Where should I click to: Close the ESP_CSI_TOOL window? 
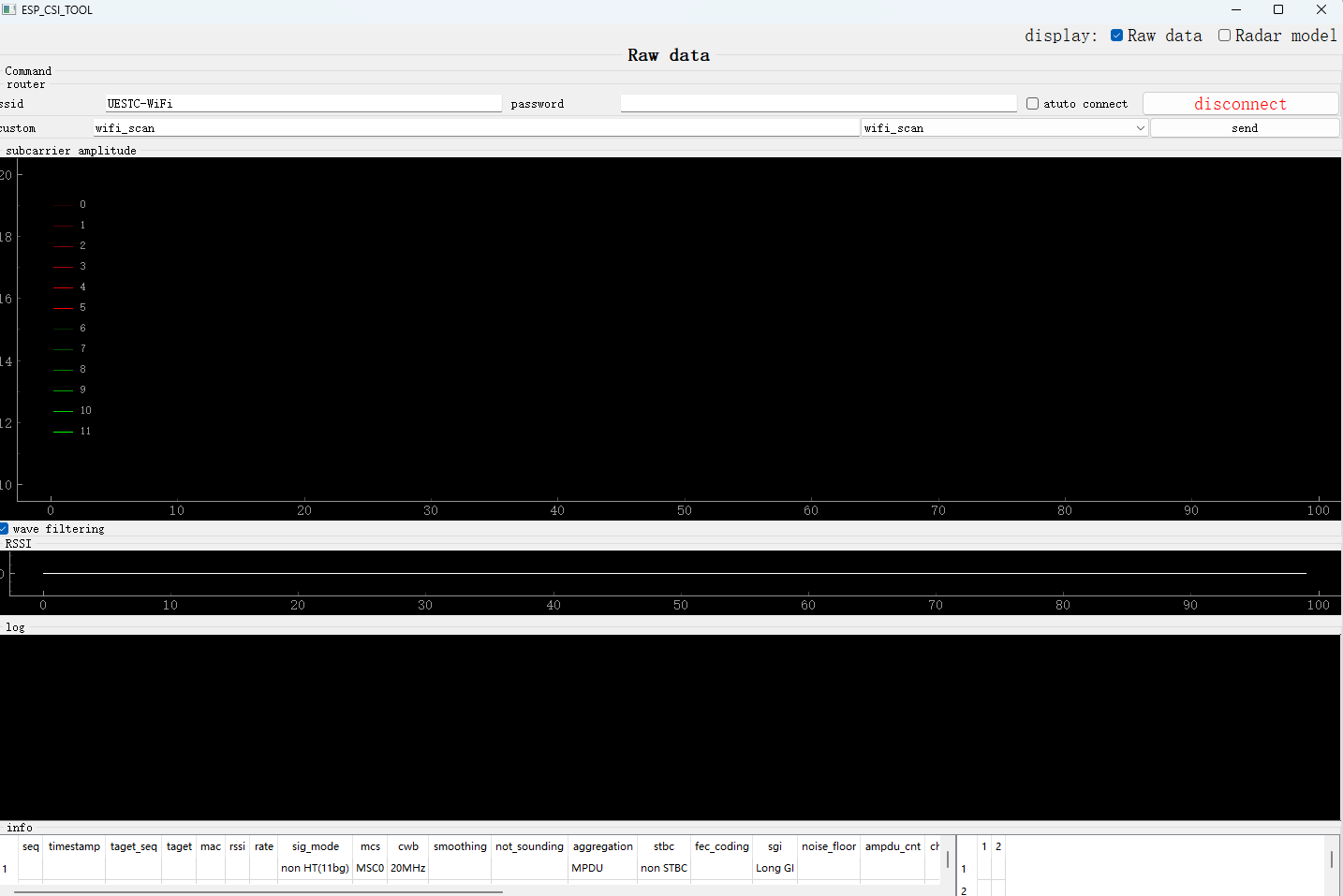[x=1321, y=9]
